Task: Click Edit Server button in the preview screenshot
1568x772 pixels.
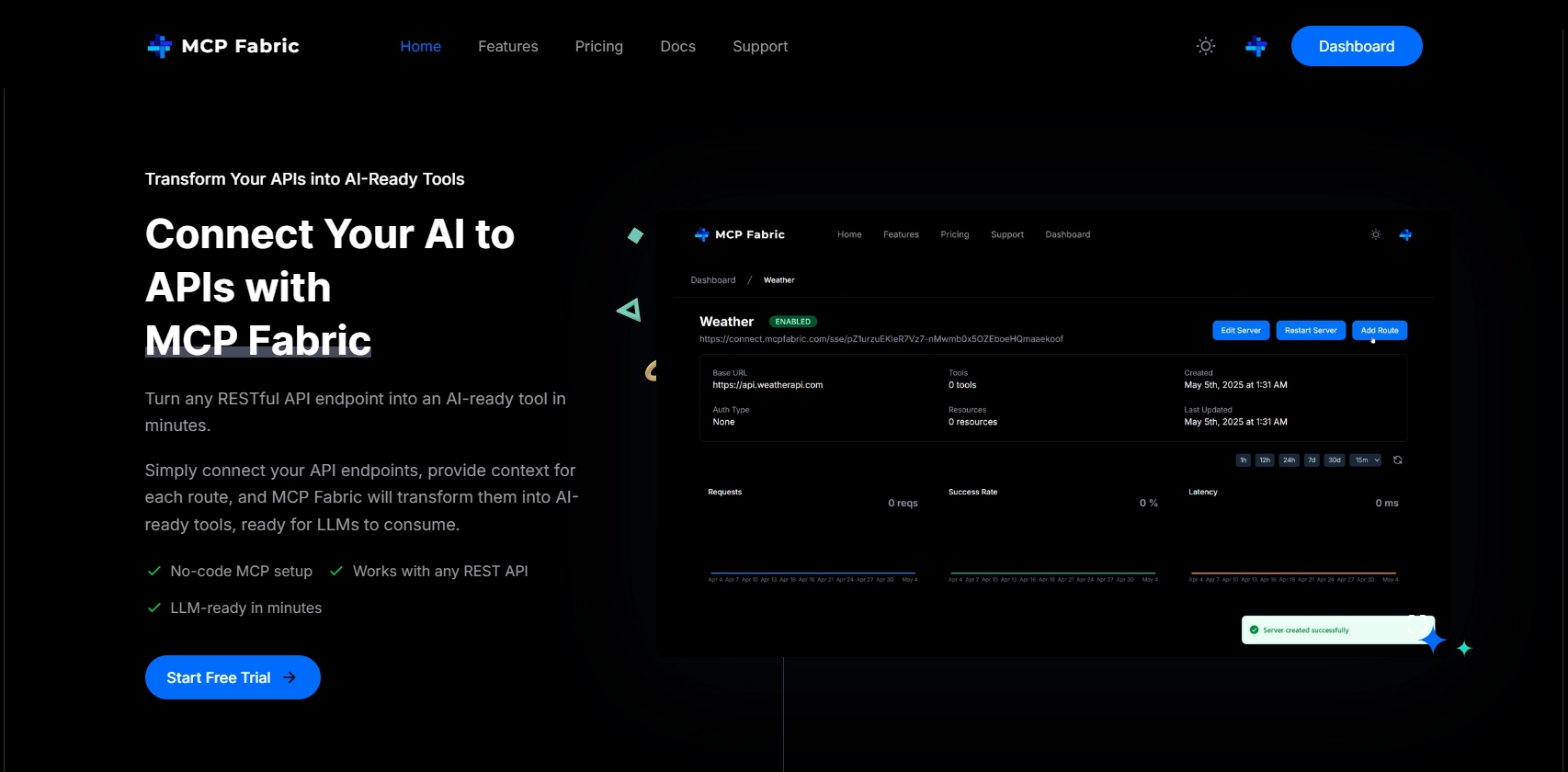Action: click(x=1241, y=331)
